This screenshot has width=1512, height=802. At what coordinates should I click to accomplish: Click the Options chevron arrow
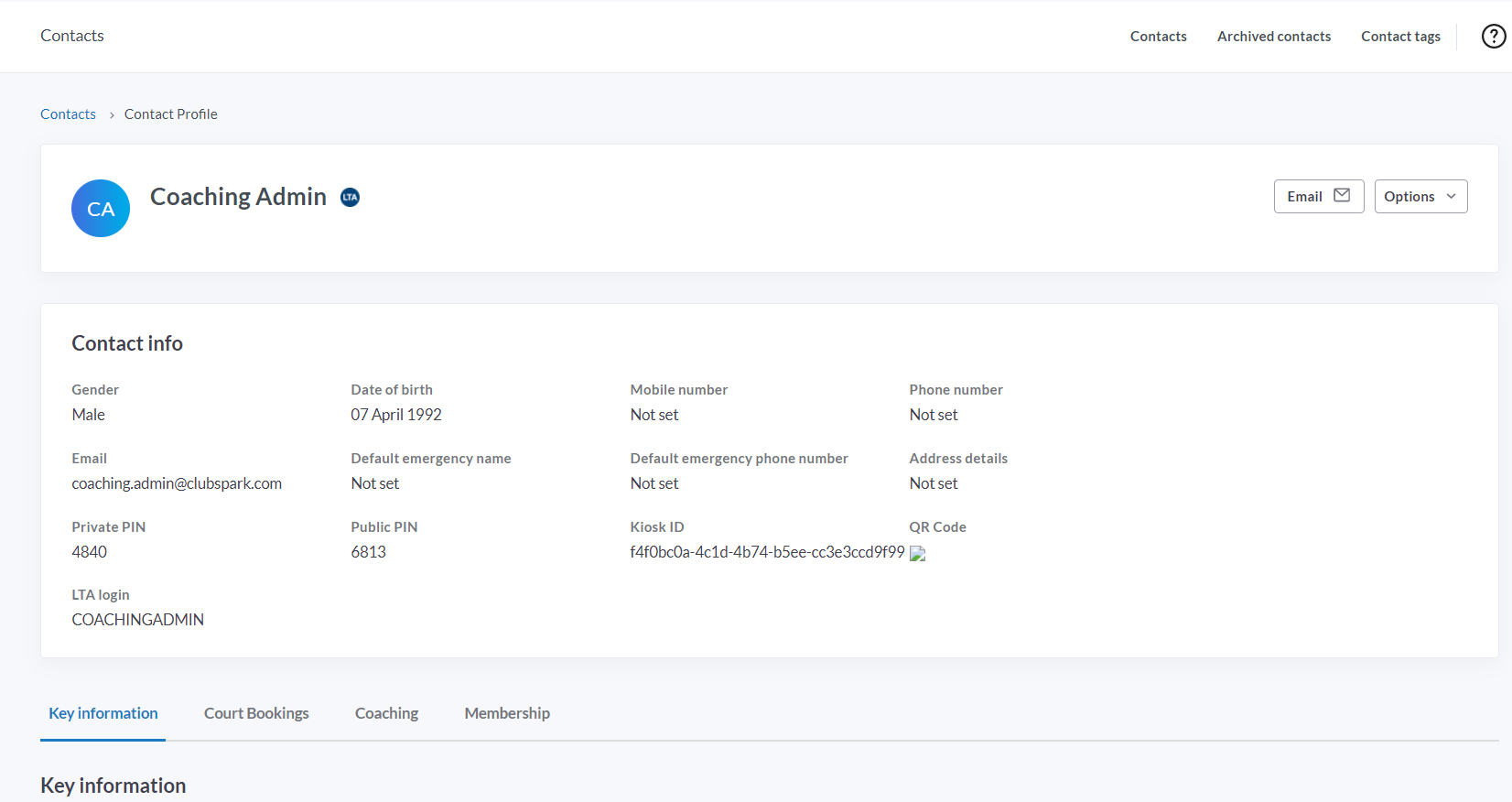tap(1451, 197)
